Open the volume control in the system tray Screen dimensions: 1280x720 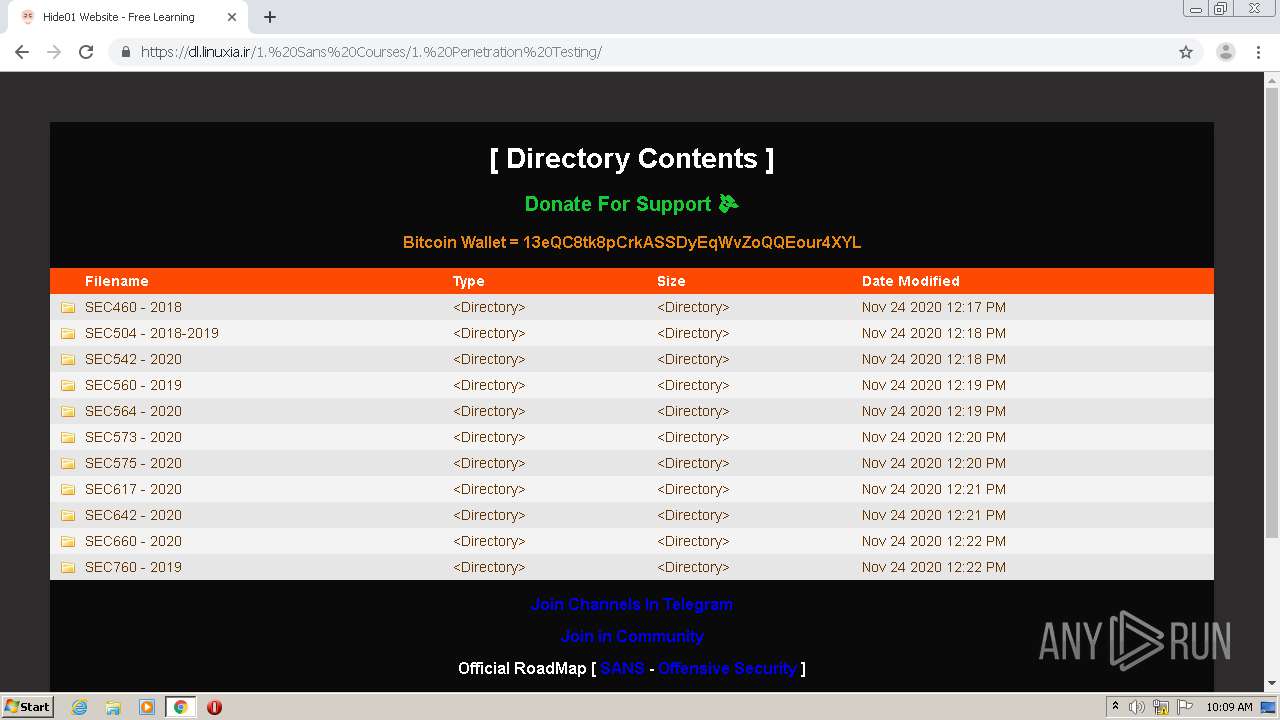coord(1137,707)
